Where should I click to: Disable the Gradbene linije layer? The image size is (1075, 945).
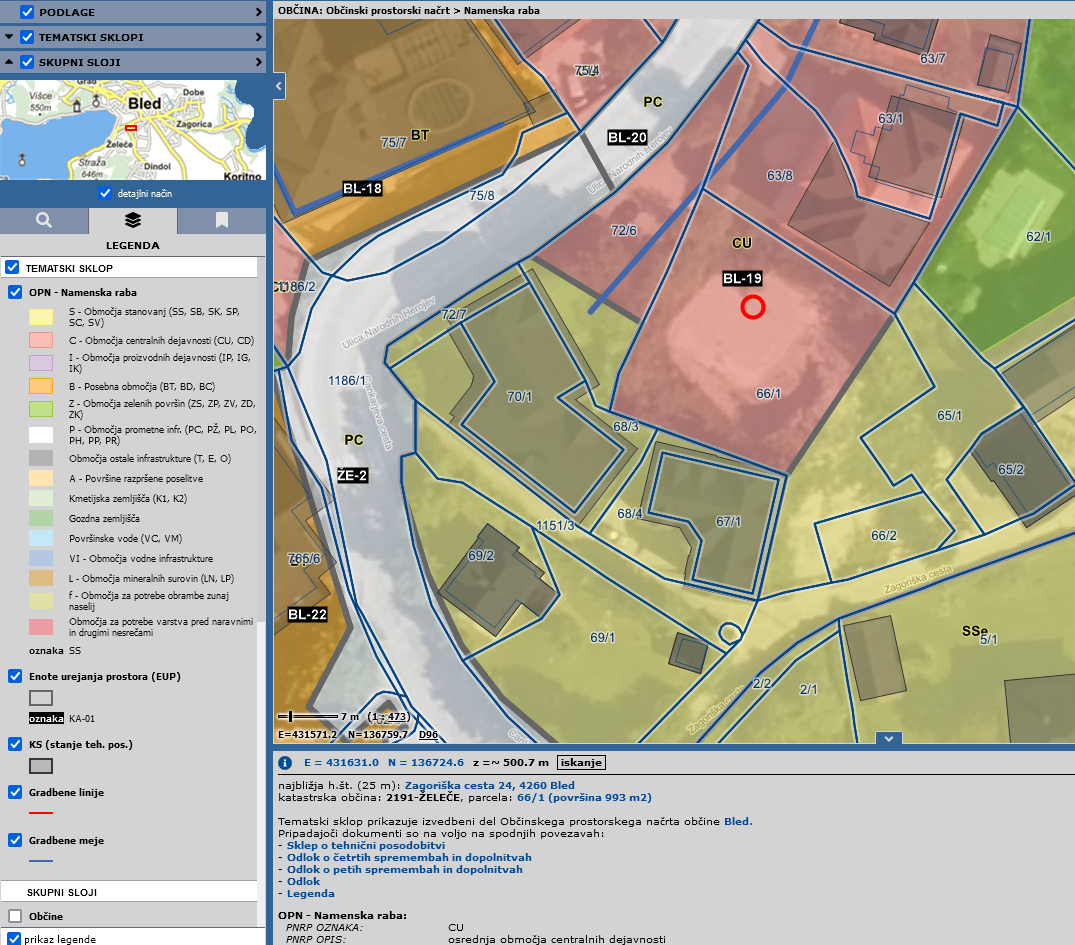coord(15,792)
